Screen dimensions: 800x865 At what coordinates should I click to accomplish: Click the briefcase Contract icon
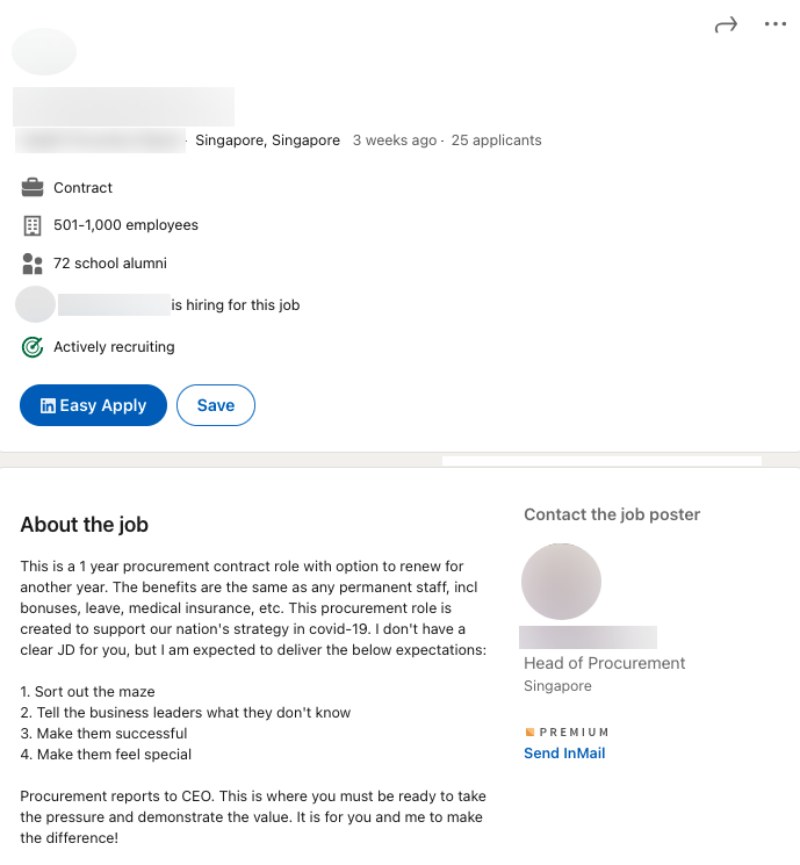[x=33, y=187]
